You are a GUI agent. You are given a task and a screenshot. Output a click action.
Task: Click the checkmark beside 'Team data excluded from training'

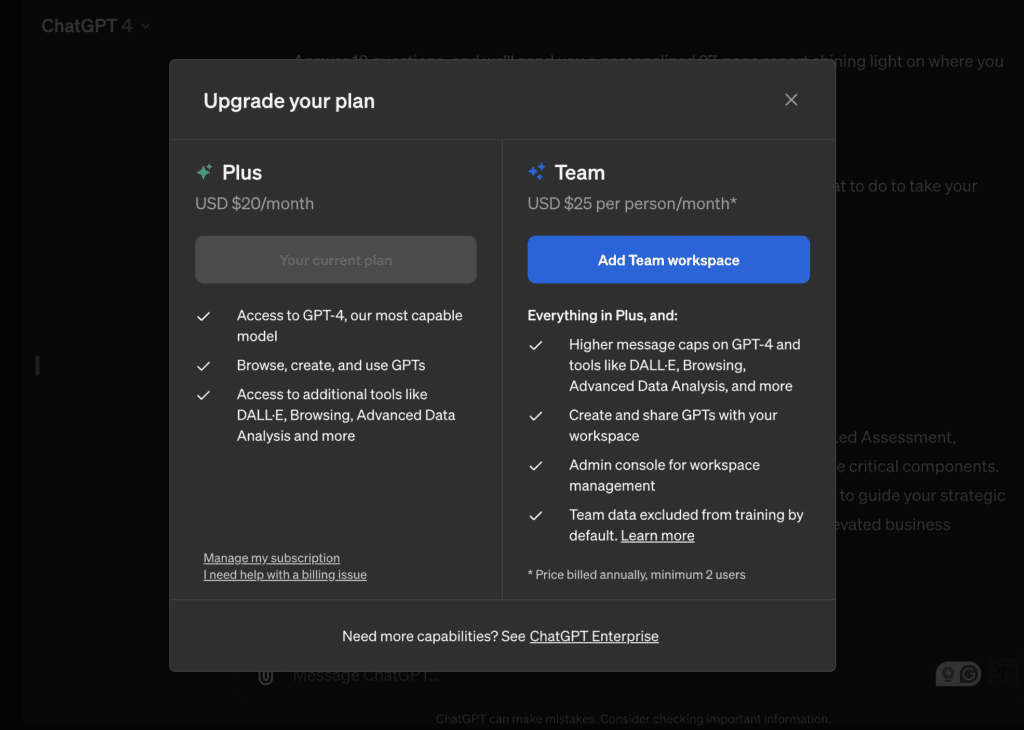(x=536, y=515)
